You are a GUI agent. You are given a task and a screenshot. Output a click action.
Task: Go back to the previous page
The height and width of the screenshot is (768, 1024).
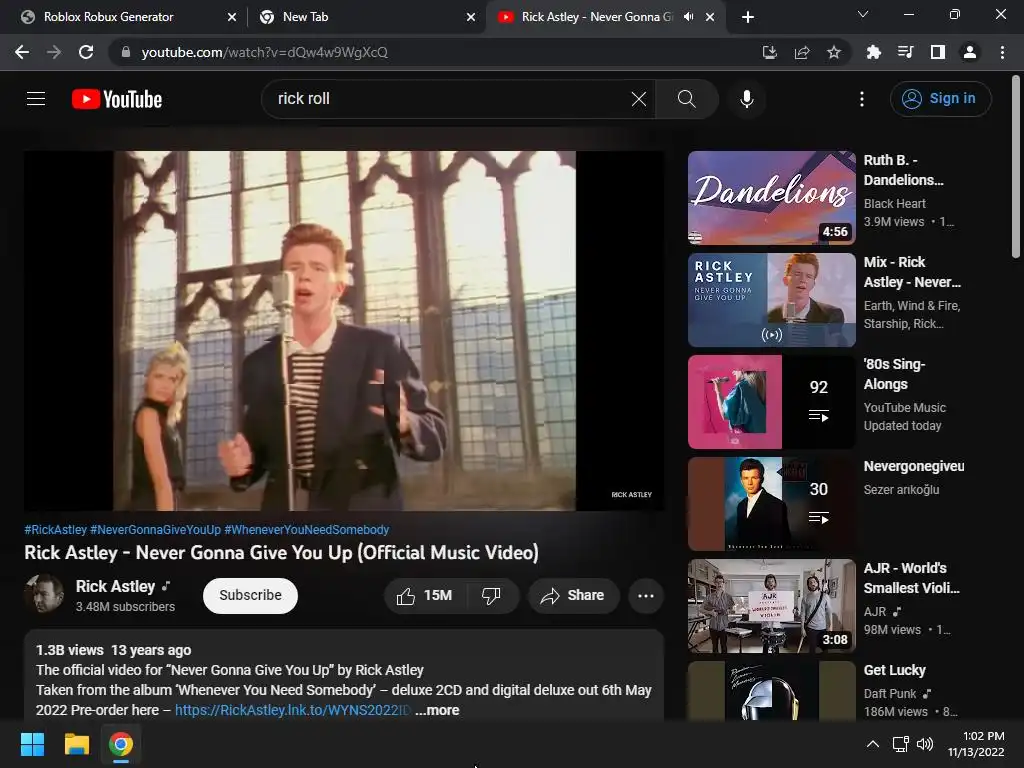(x=22, y=52)
